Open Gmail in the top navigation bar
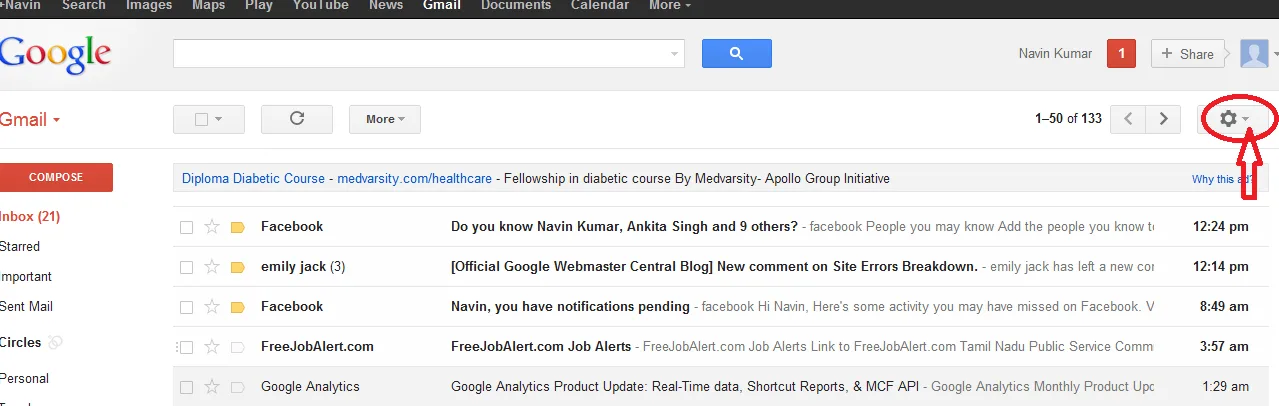 coord(442,5)
